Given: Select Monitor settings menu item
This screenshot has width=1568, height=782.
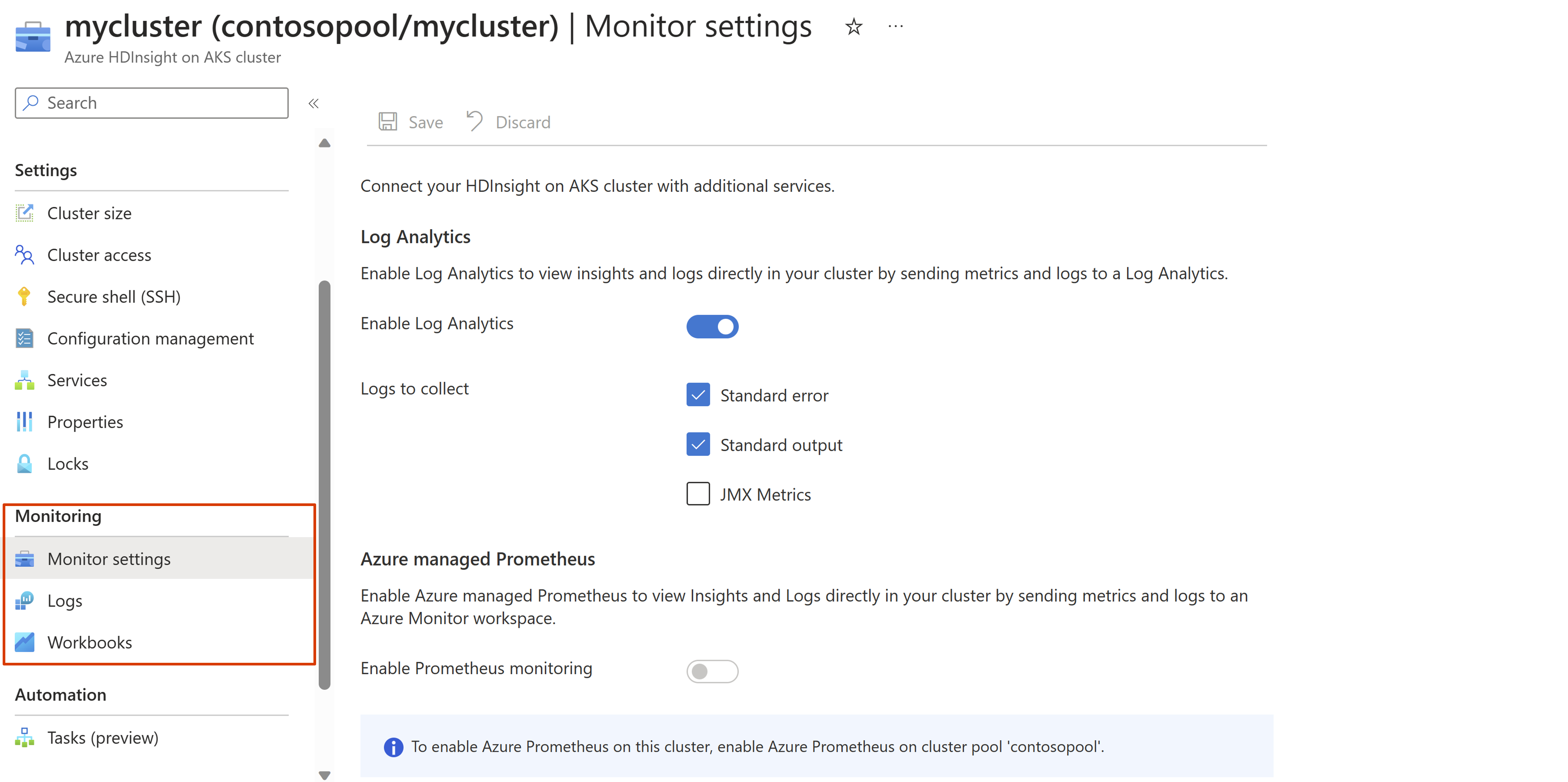Looking at the screenshot, I should tap(108, 558).
